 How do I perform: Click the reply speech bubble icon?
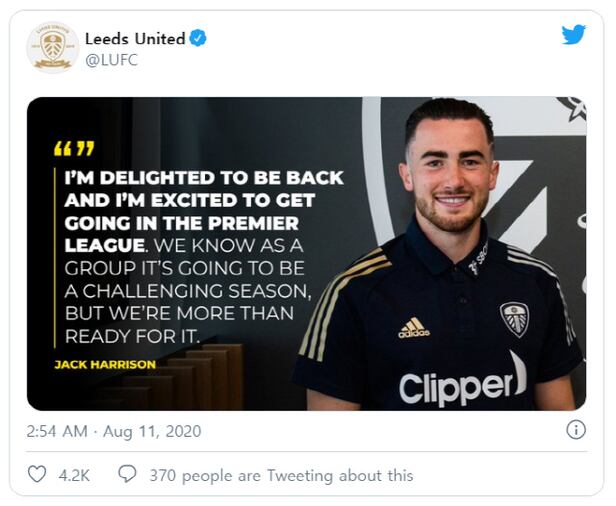click(127, 475)
